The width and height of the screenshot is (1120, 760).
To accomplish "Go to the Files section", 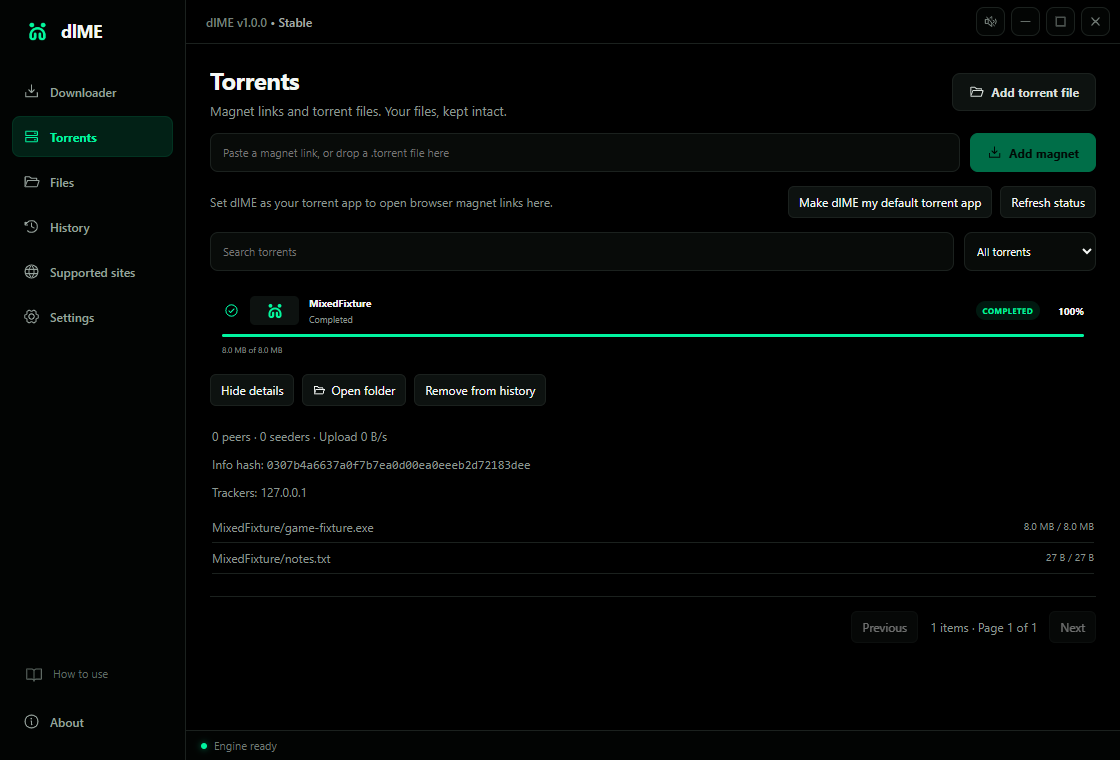I will coord(92,182).
